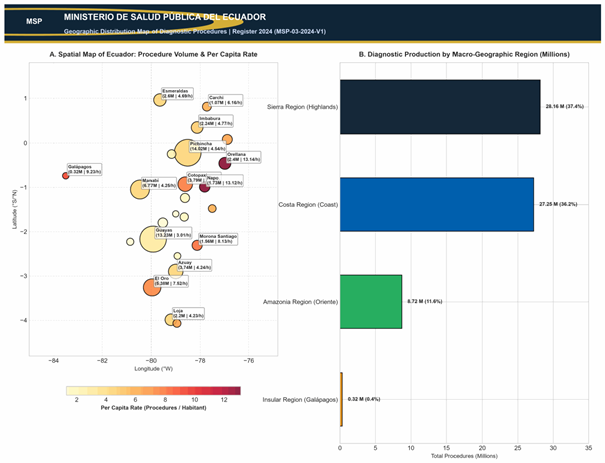
Task: Click the dark navy Sierra Region bar
Action: (440, 107)
